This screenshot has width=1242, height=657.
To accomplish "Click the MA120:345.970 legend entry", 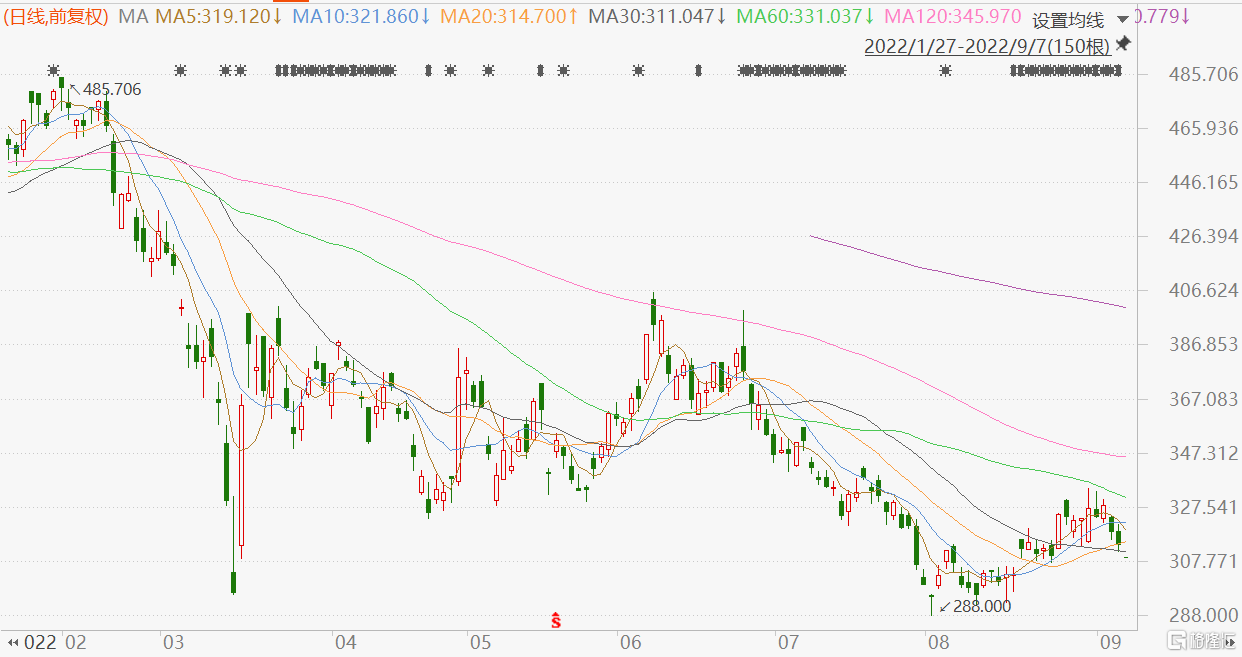I will tap(953, 17).
